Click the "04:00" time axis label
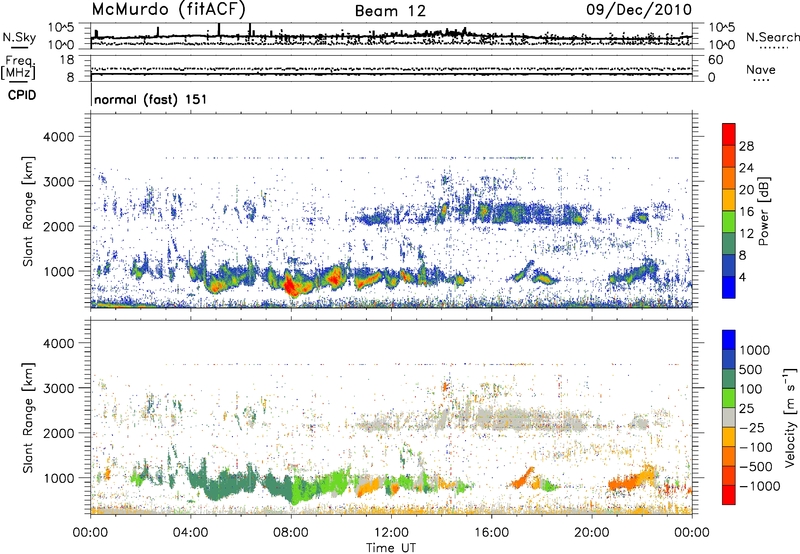This screenshot has height=554, width=800. [x=190, y=533]
